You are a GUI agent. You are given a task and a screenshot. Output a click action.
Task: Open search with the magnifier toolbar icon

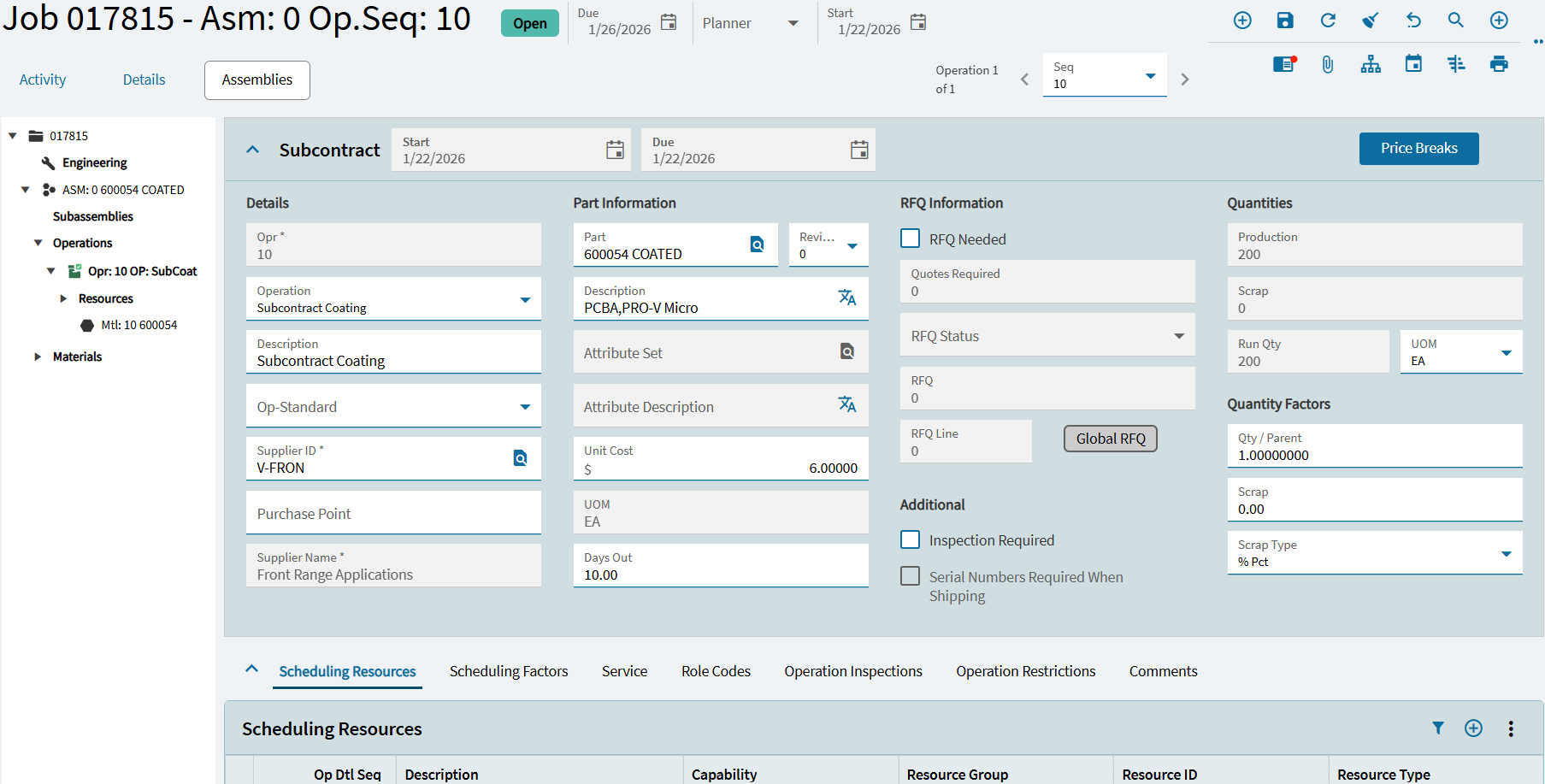click(x=1456, y=21)
